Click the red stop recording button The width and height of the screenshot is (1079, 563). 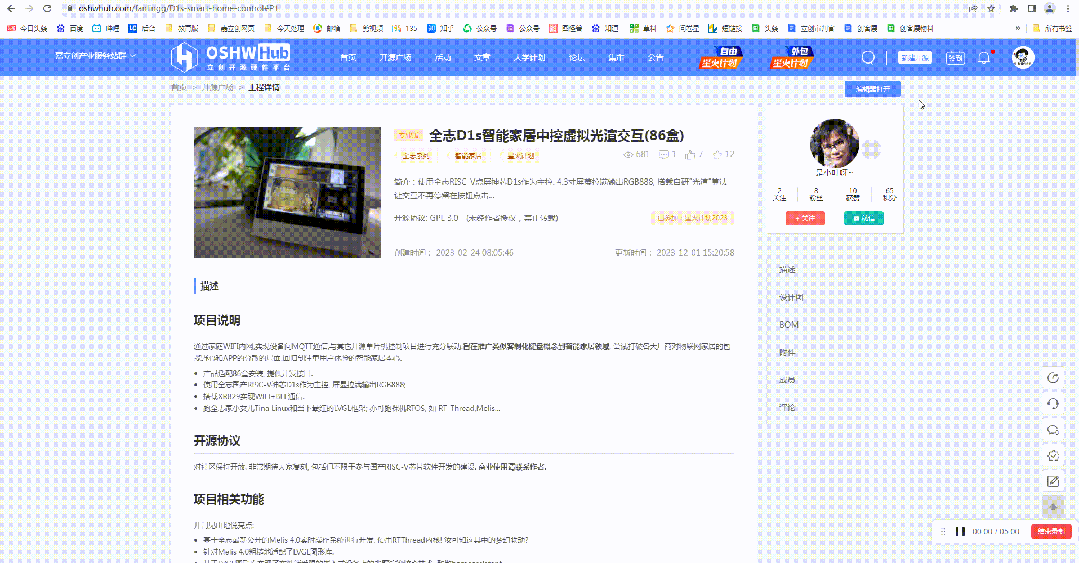coord(1051,532)
